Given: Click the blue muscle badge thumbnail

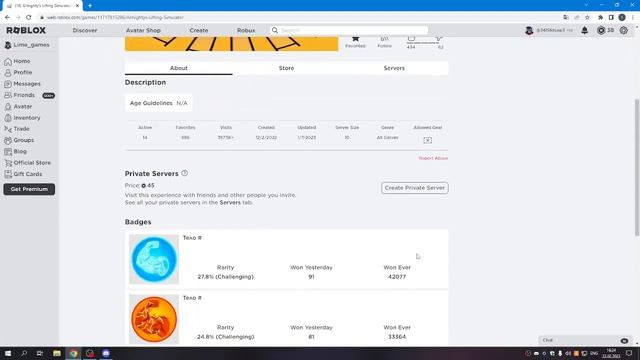Looking at the screenshot, I should pyautogui.click(x=154, y=259).
